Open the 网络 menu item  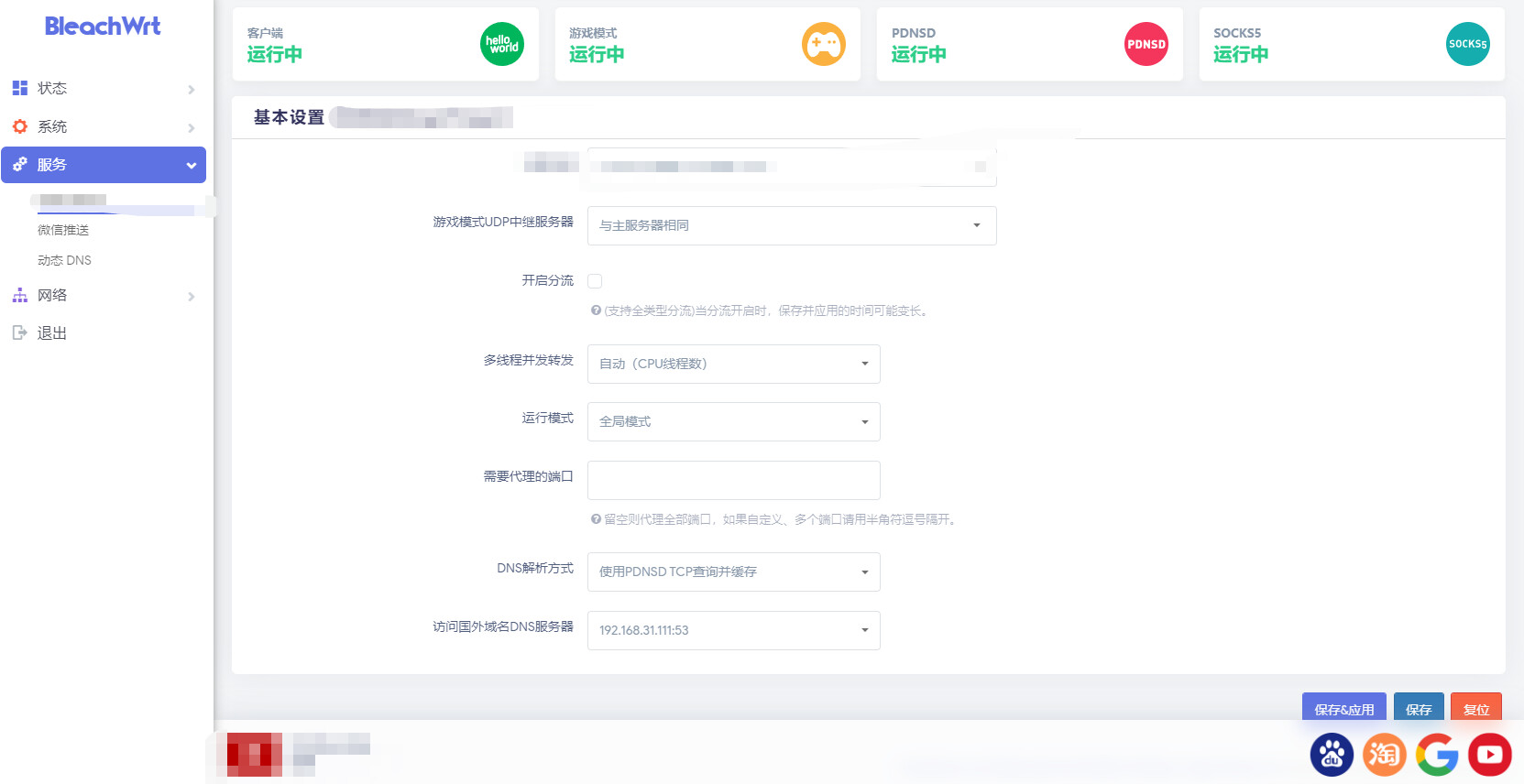pos(104,296)
